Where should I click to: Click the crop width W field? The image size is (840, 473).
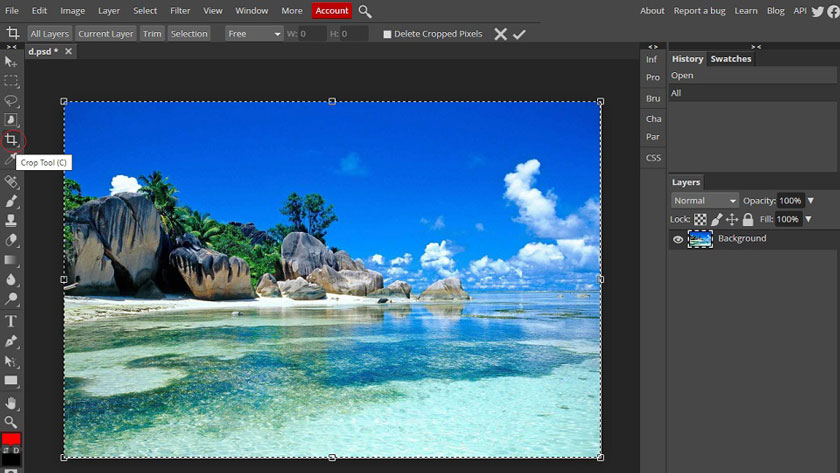click(312, 34)
